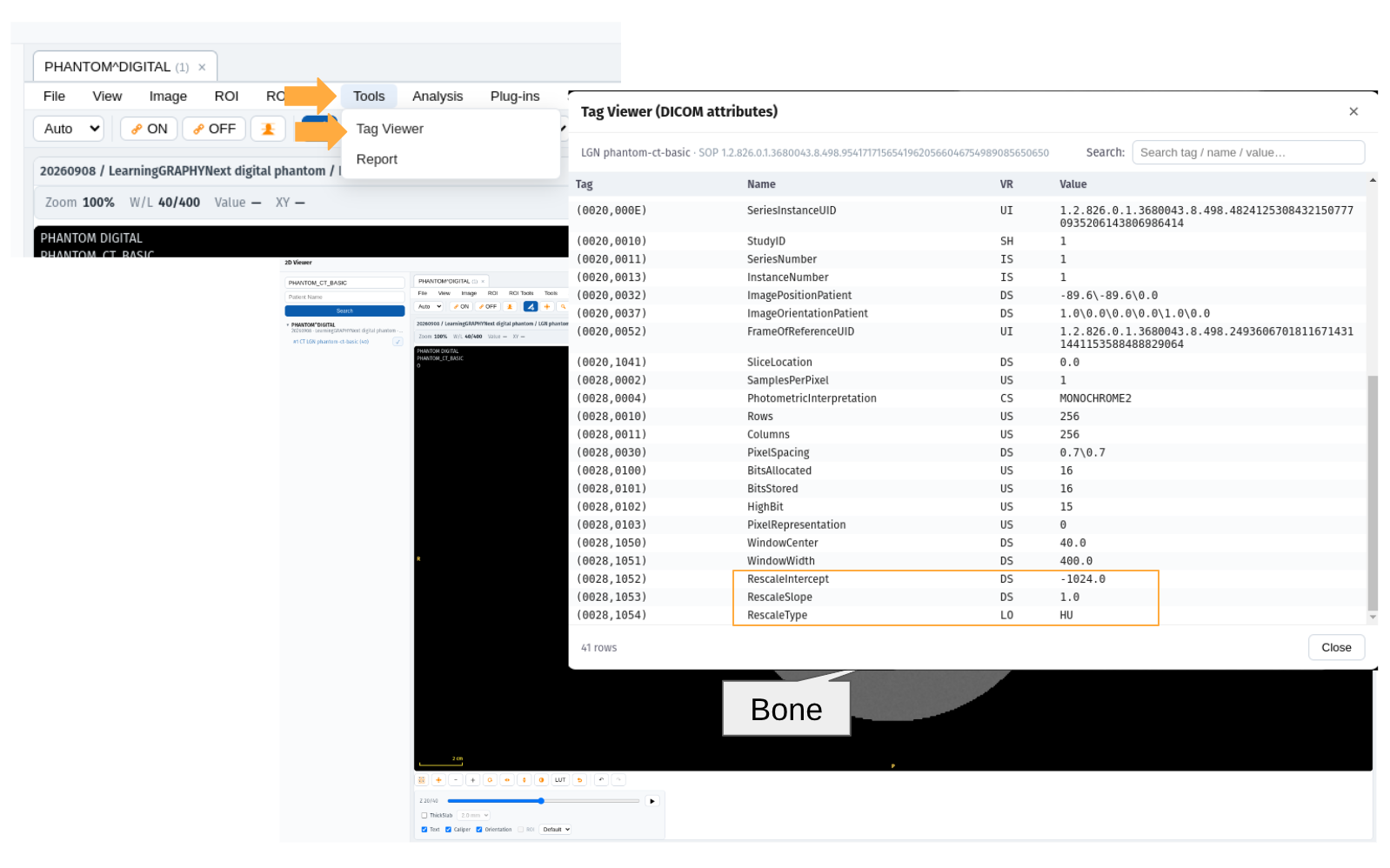Close the Tag Viewer dialog with X

click(1353, 111)
